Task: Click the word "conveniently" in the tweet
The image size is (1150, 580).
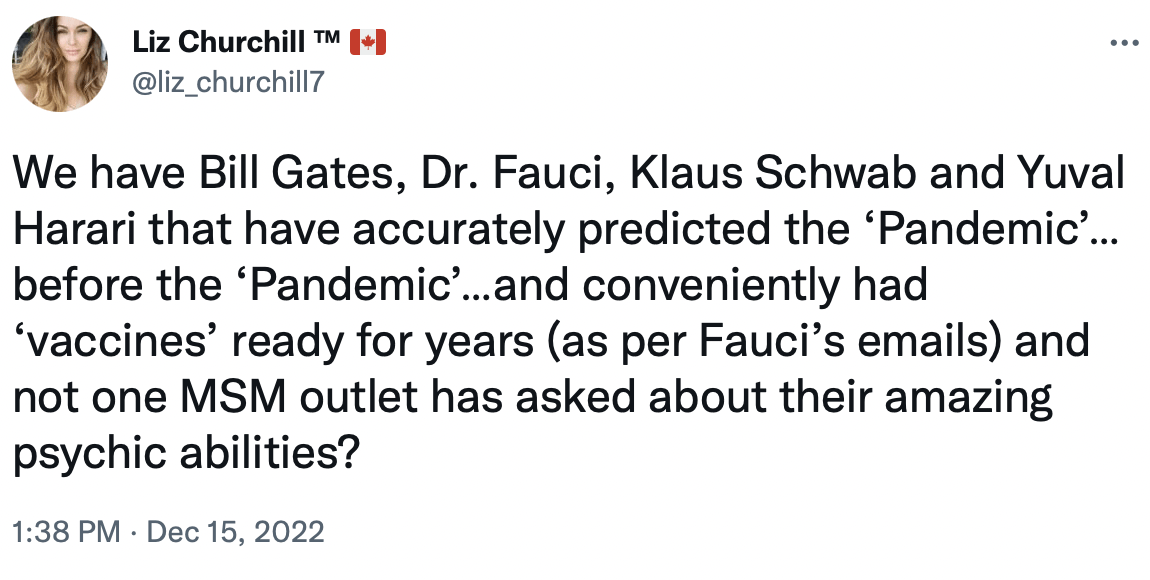Action: pyautogui.click(x=710, y=287)
